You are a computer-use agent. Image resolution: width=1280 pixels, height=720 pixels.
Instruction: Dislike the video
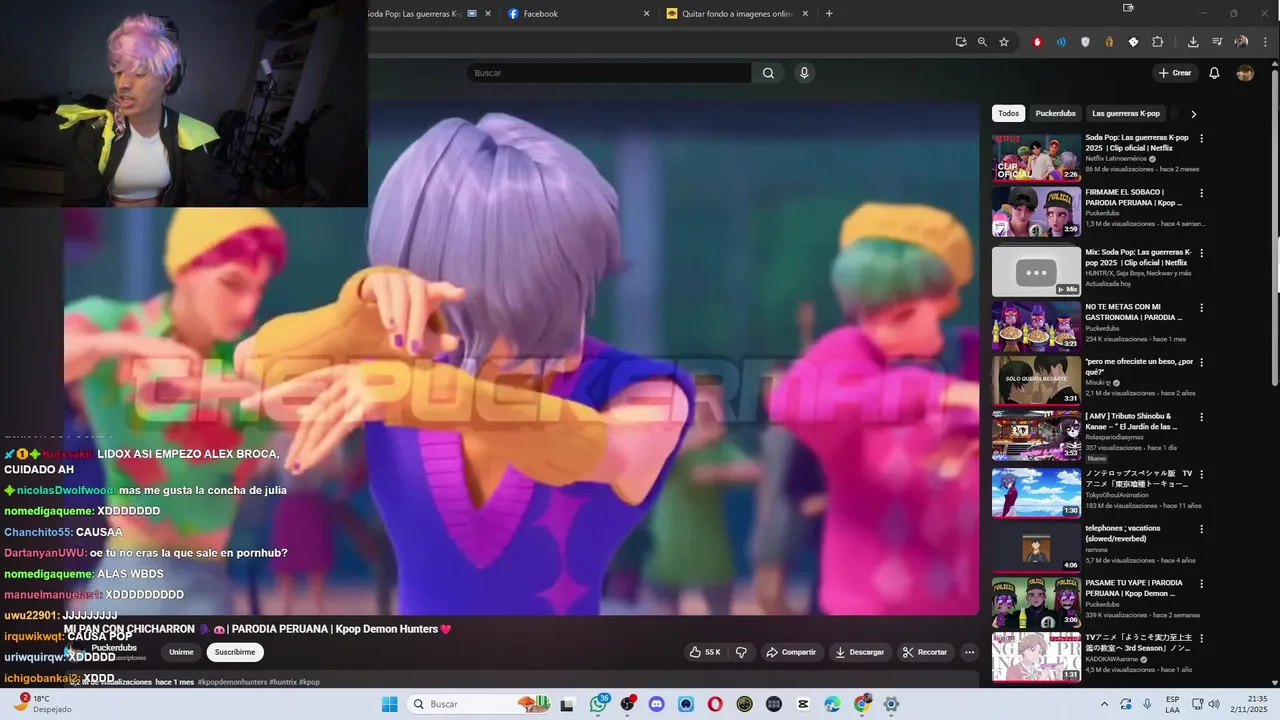pos(741,652)
